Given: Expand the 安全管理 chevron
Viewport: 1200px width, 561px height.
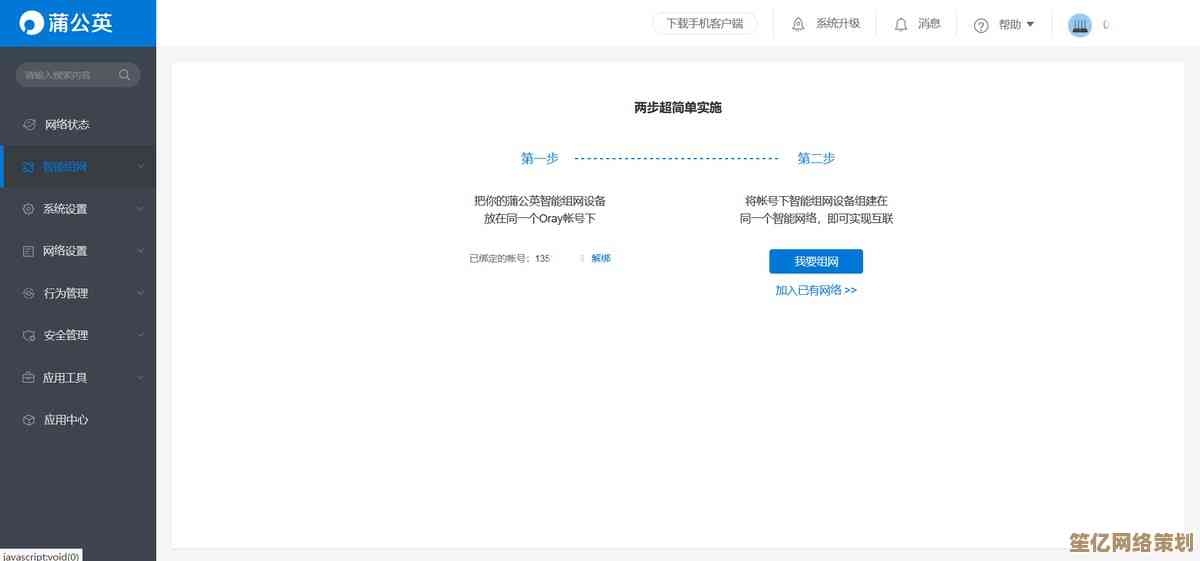Looking at the screenshot, I should click(x=140, y=336).
